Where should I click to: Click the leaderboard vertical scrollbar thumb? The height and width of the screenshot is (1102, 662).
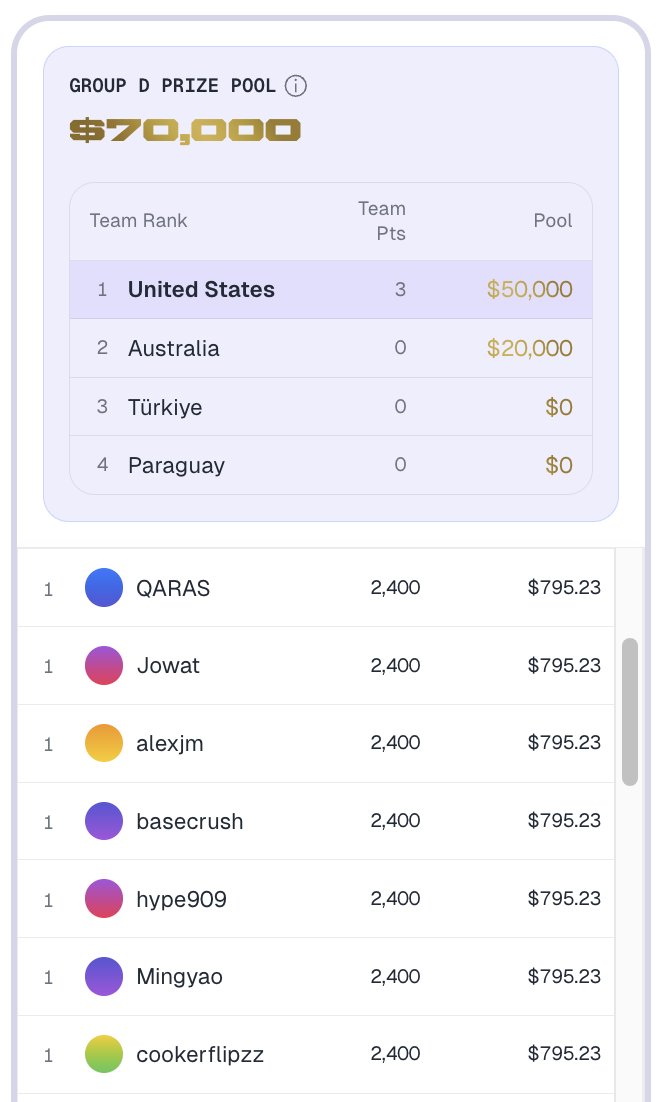point(630,712)
